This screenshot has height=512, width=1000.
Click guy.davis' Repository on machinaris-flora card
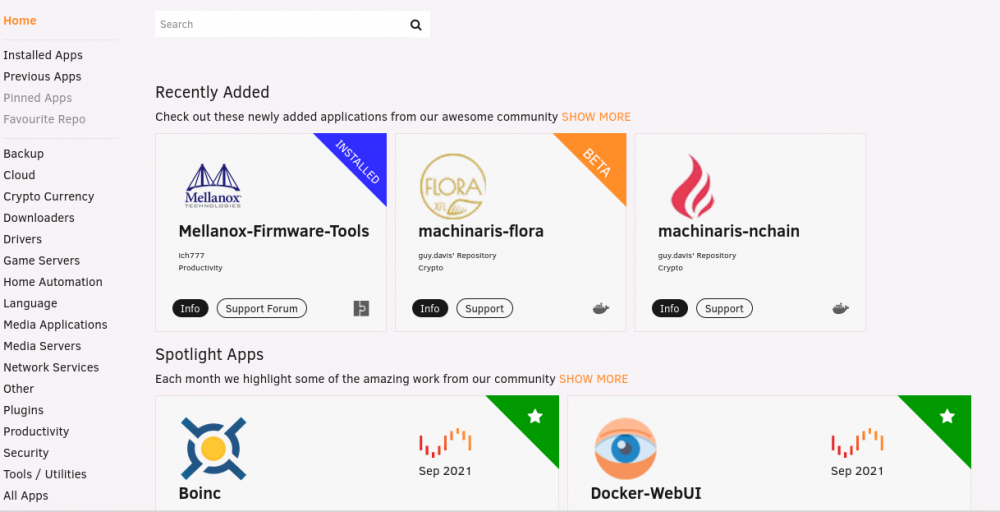tap(457, 255)
